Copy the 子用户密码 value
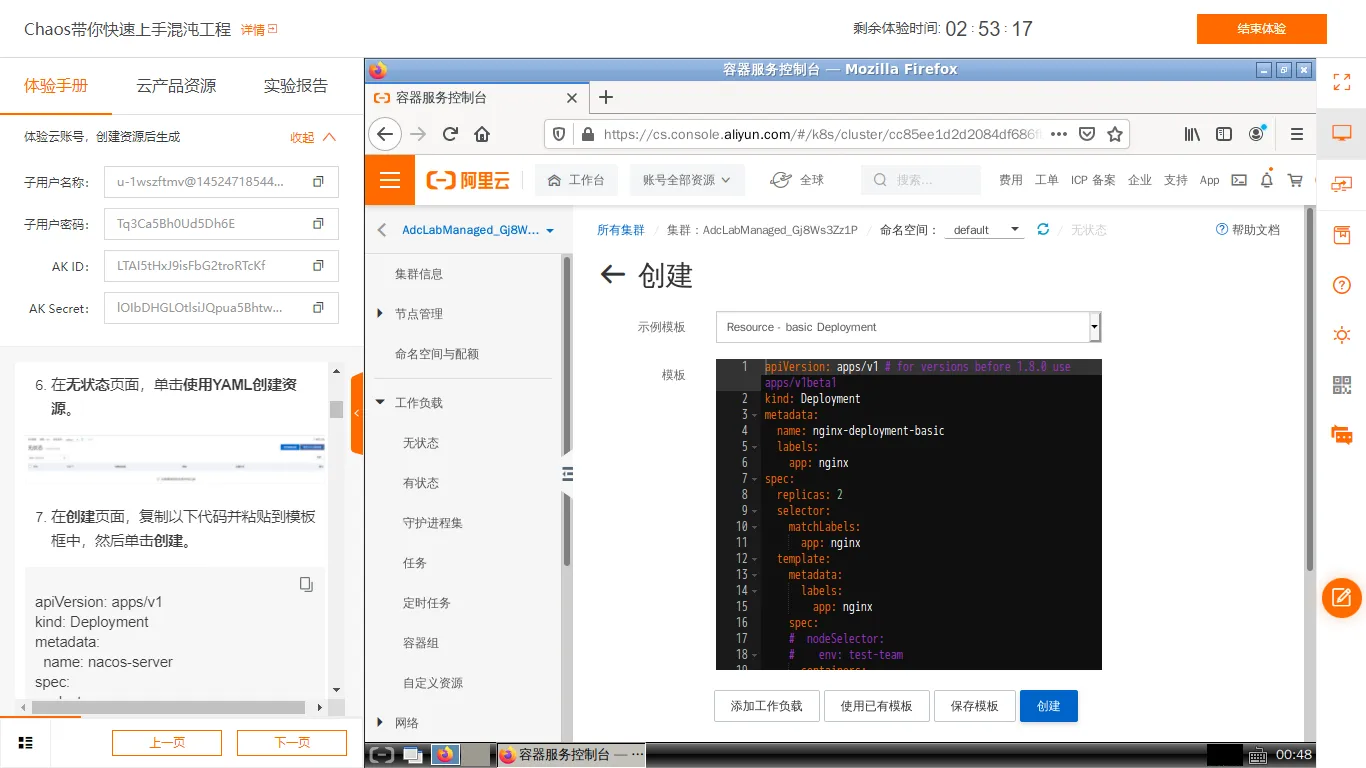 click(x=318, y=223)
